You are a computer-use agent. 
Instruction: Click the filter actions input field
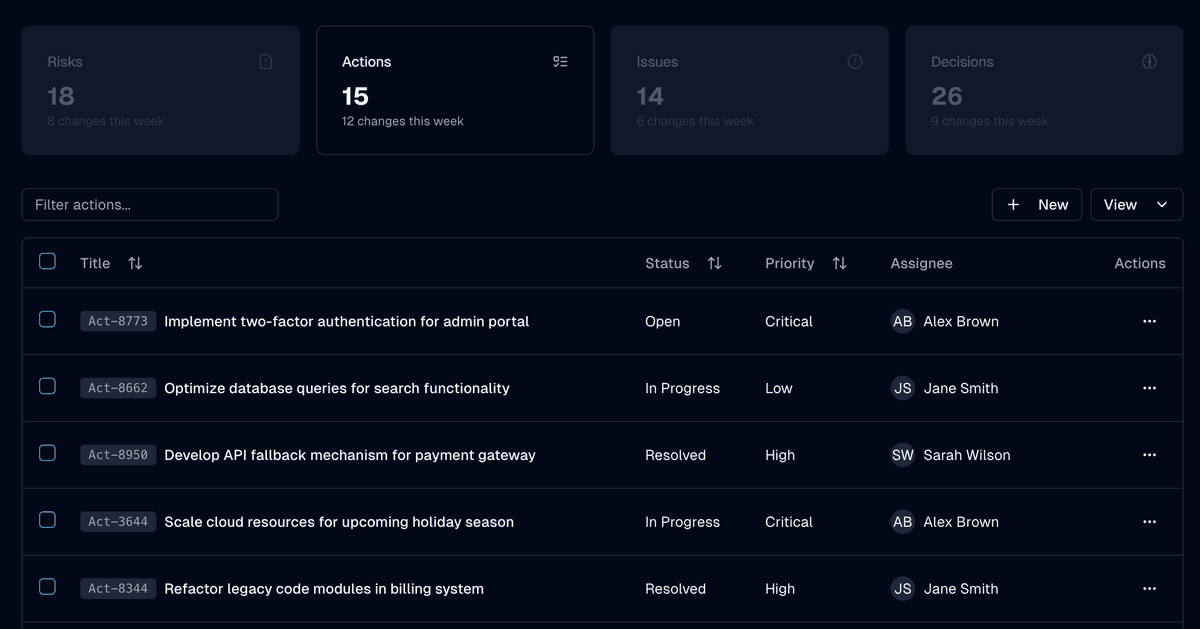(x=150, y=204)
